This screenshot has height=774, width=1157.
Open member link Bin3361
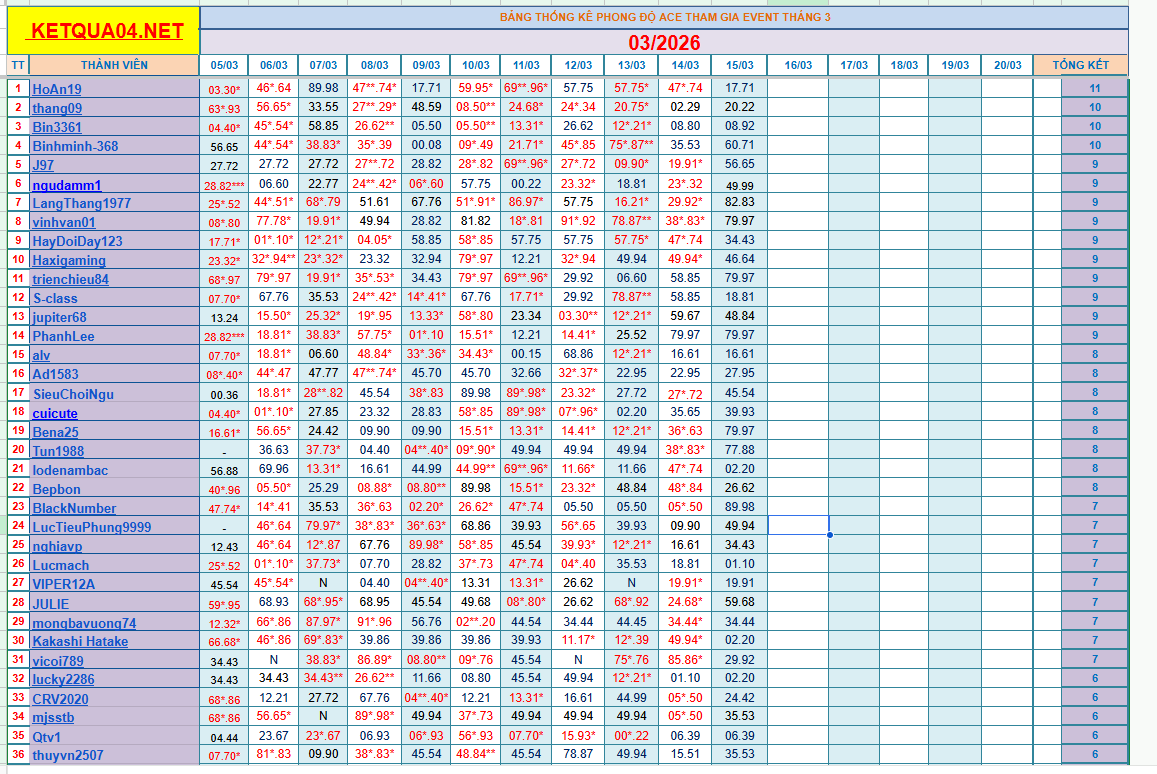point(57,127)
